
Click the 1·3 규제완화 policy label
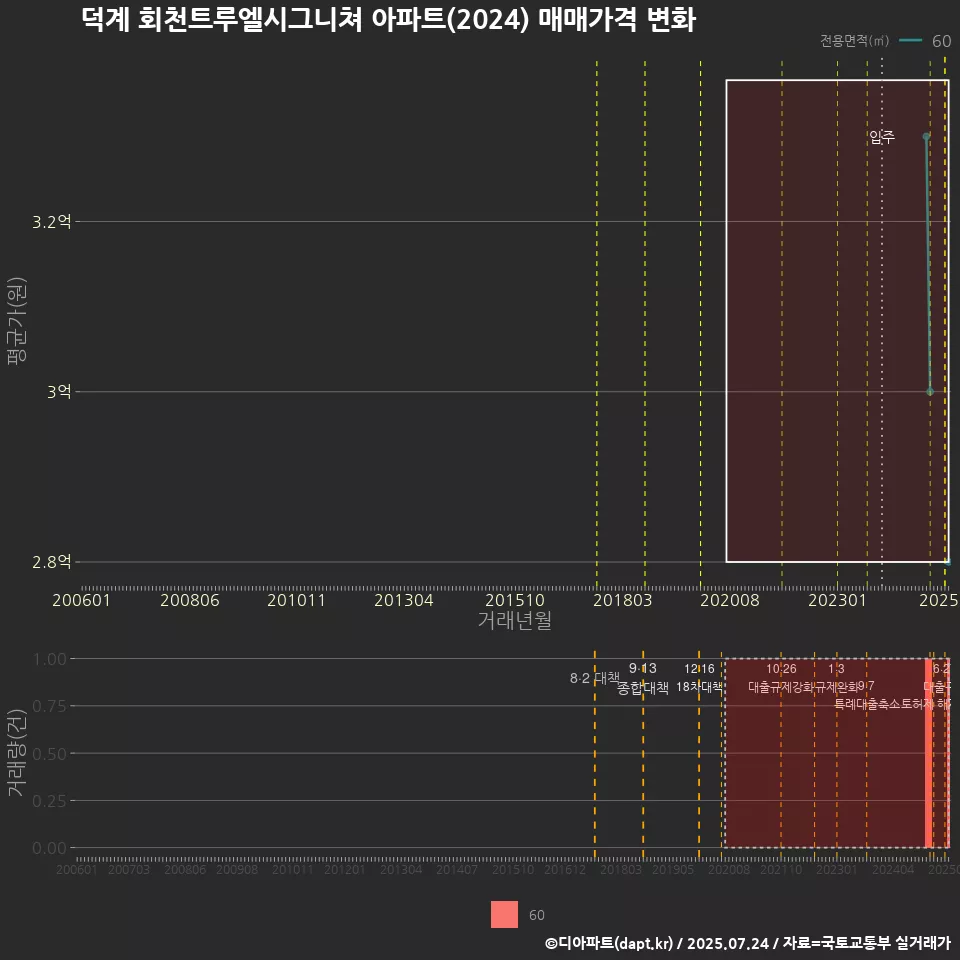pos(836,678)
